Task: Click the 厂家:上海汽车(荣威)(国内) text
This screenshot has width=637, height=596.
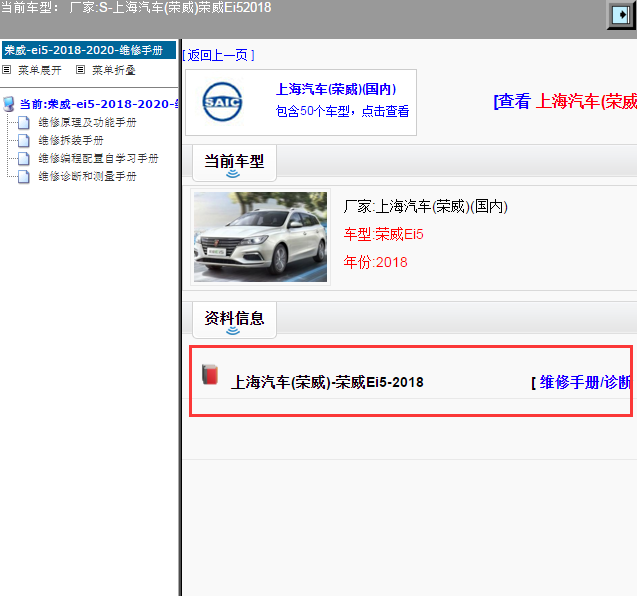Action: pyautogui.click(x=425, y=207)
